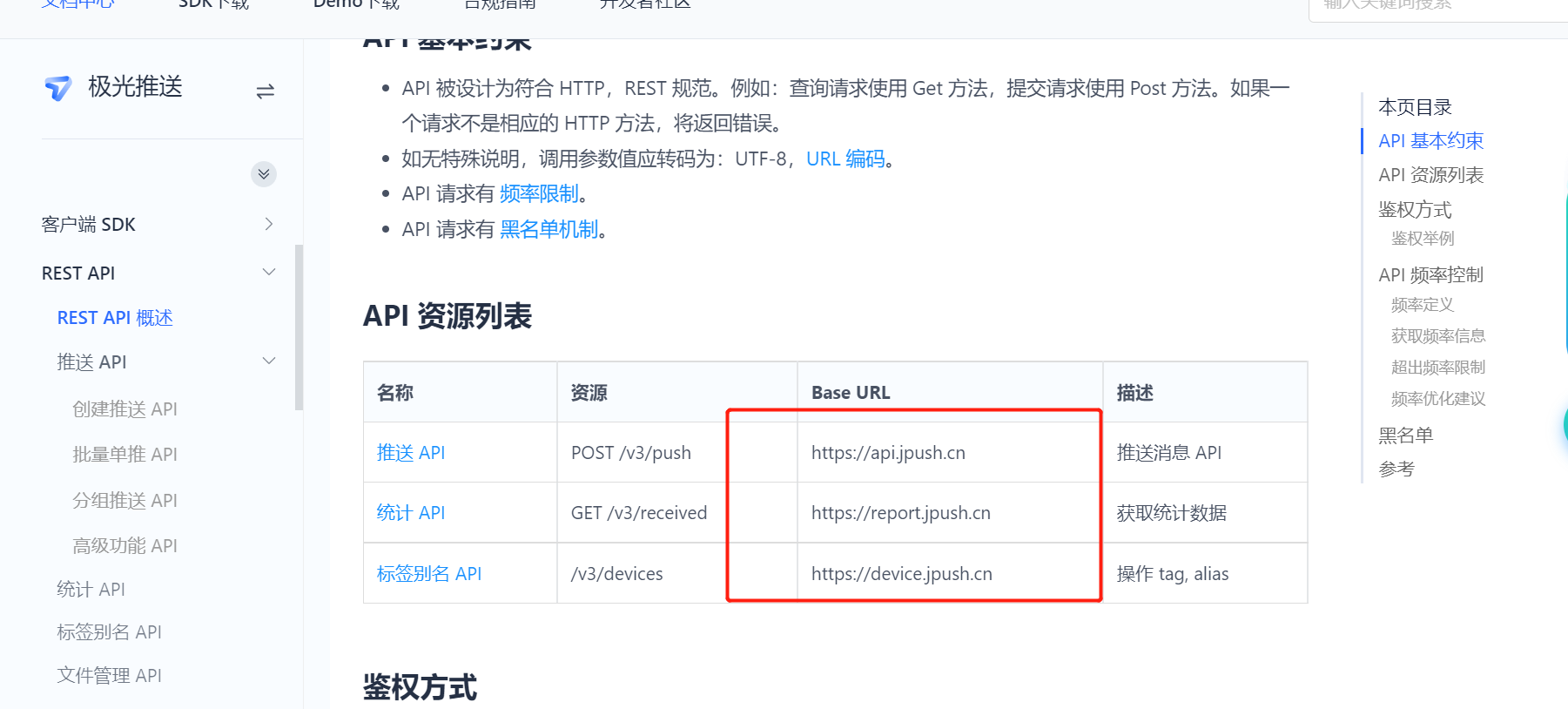This screenshot has height=709, width=1568.
Task: Open 标签别名 API in the sidebar
Action: (110, 631)
